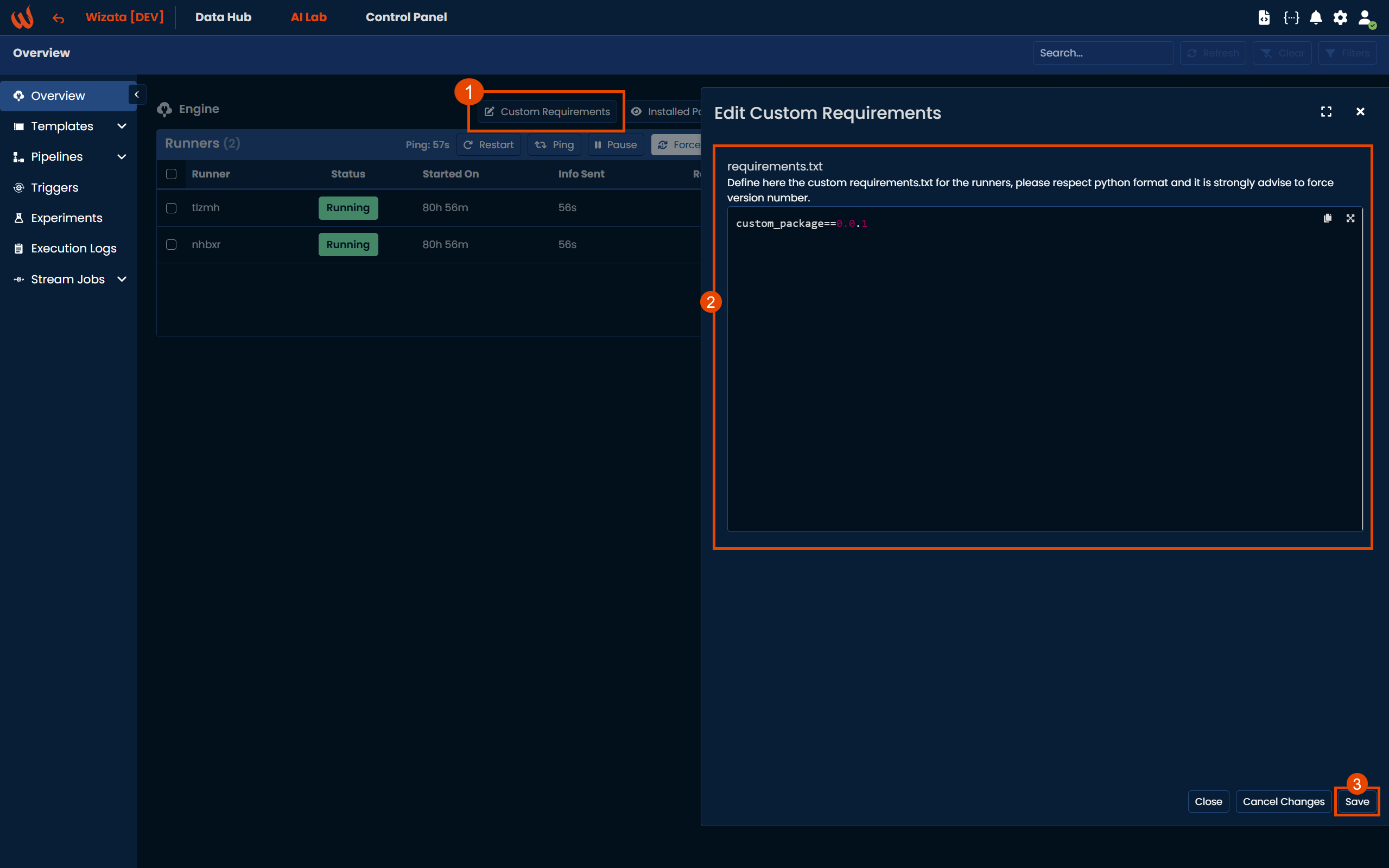Maximize the Edit Custom Requirements panel
Image resolution: width=1389 pixels, height=868 pixels.
(1326, 111)
